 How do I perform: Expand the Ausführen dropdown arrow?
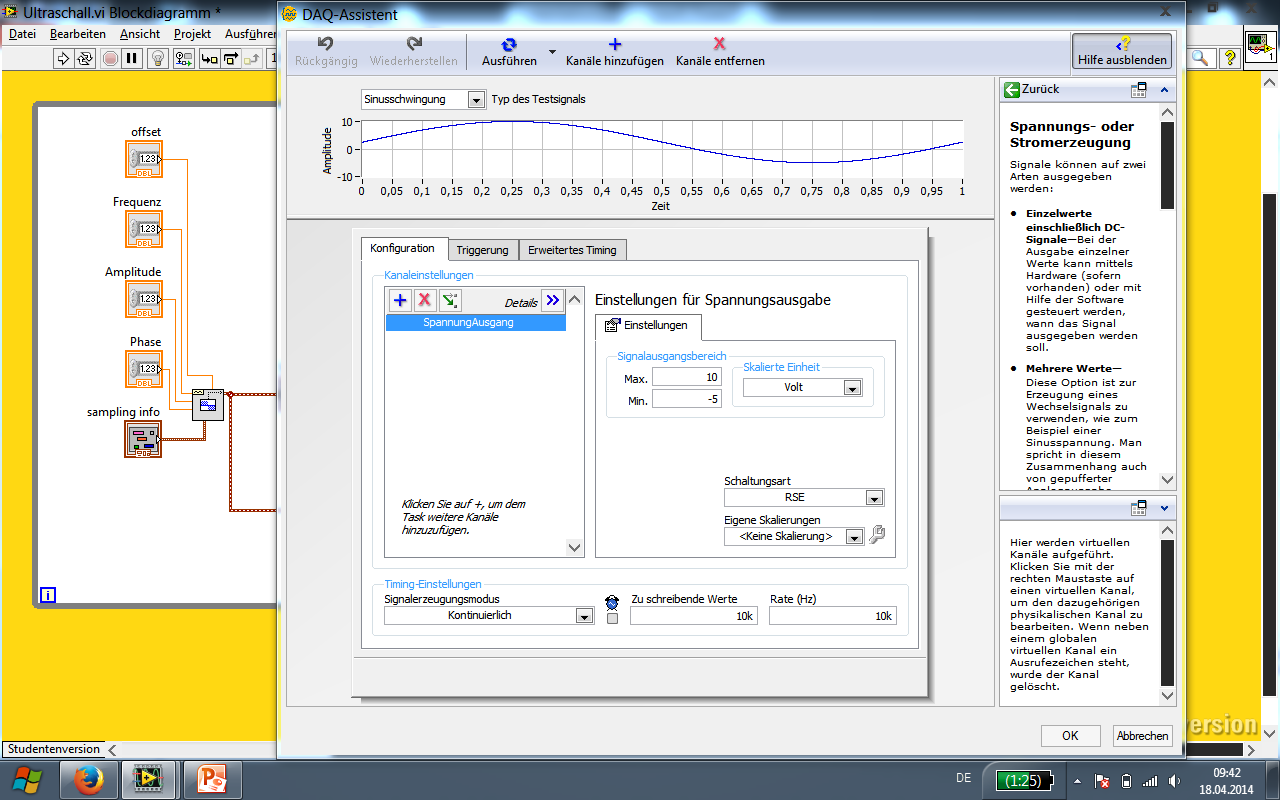[x=552, y=52]
